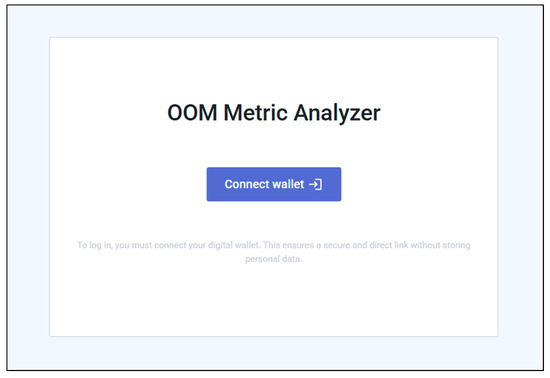Screen dimensions: 550x378
Task: Select the OOM Metric Analyzer heading
Action: pyautogui.click(x=274, y=113)
